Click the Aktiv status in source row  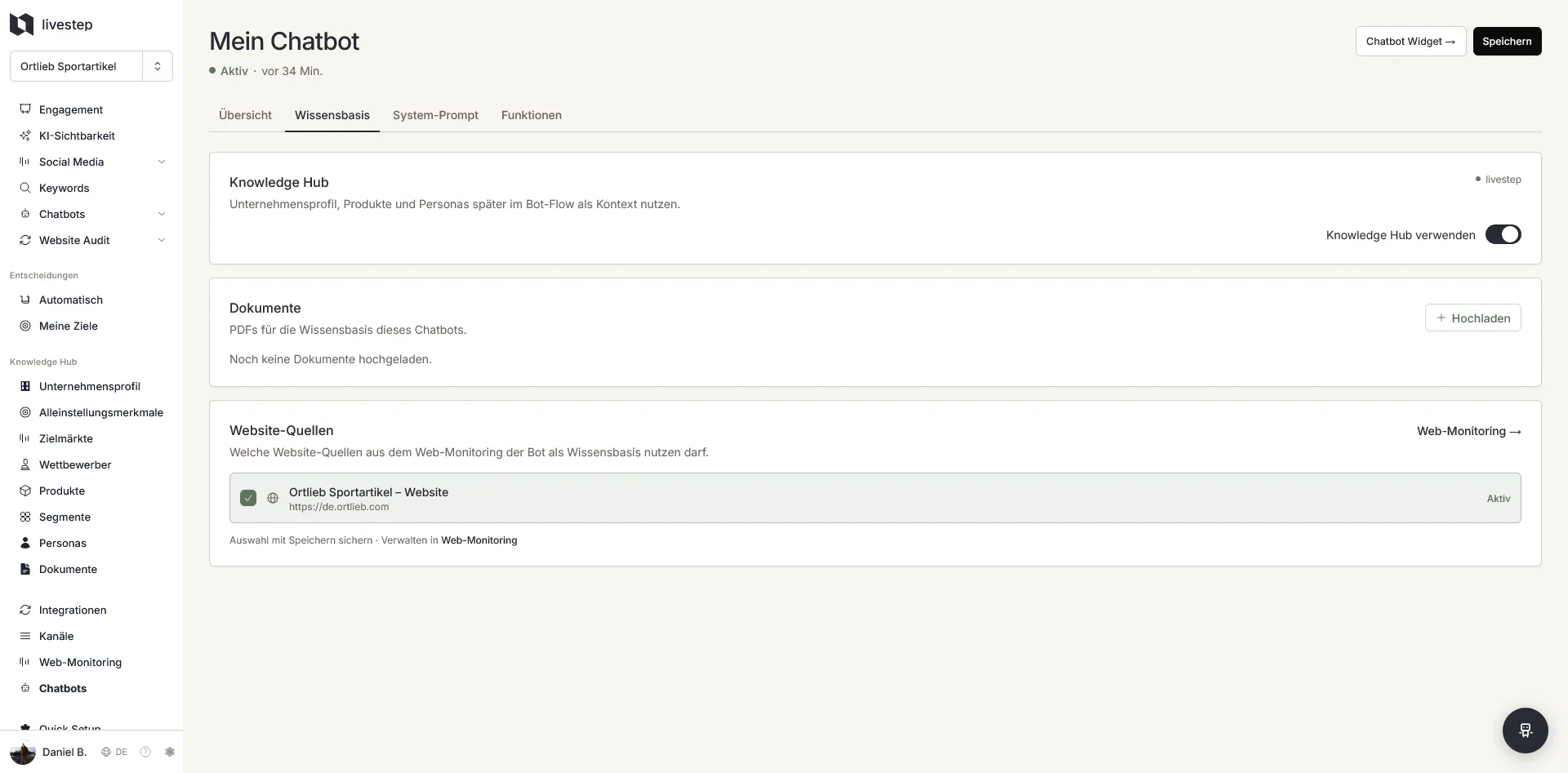click(x=1499, y=498)
